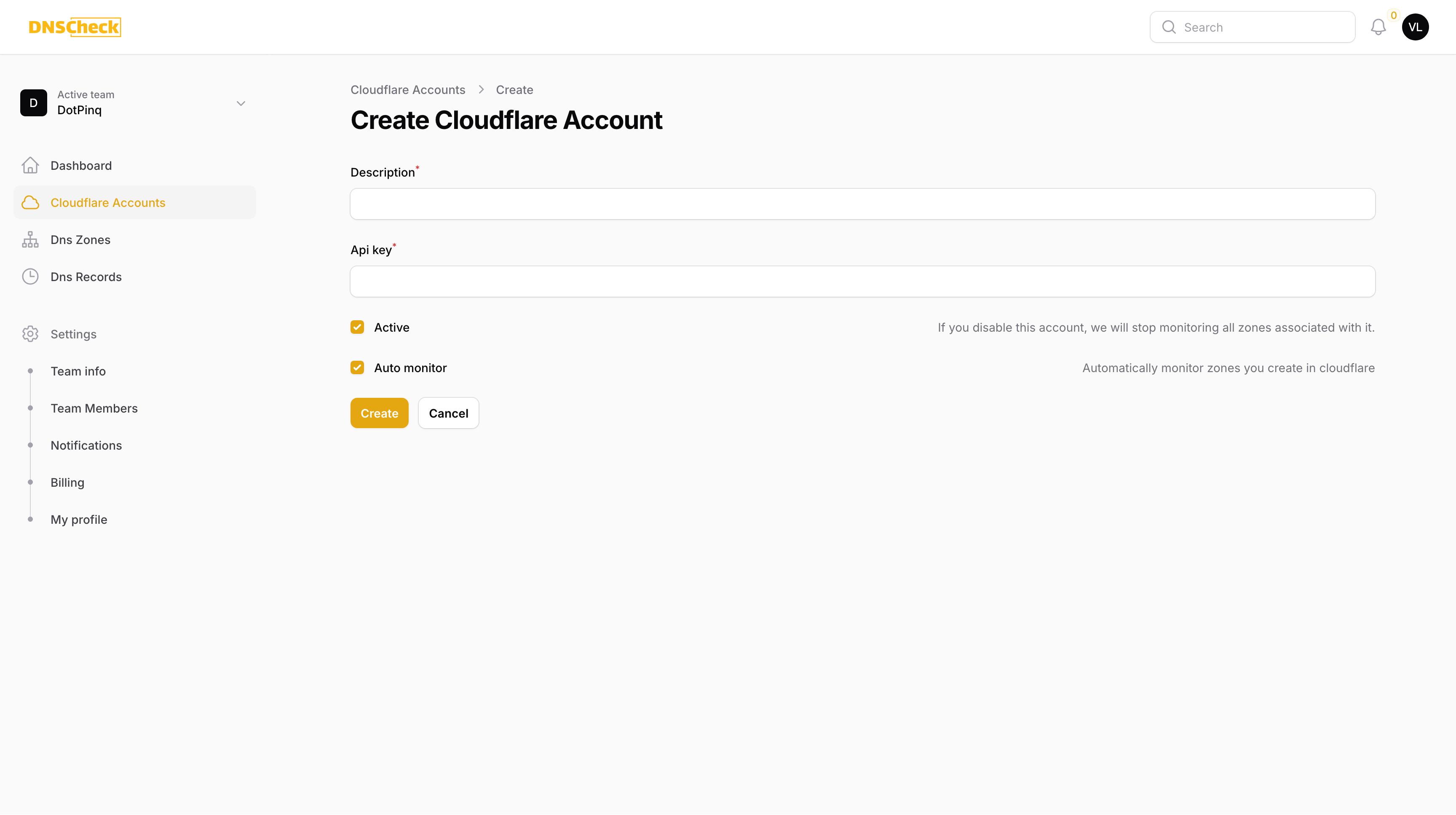Click the Cloudflare Accounts breadcrumb link
1456x815 pixels.
click(408, 89)
